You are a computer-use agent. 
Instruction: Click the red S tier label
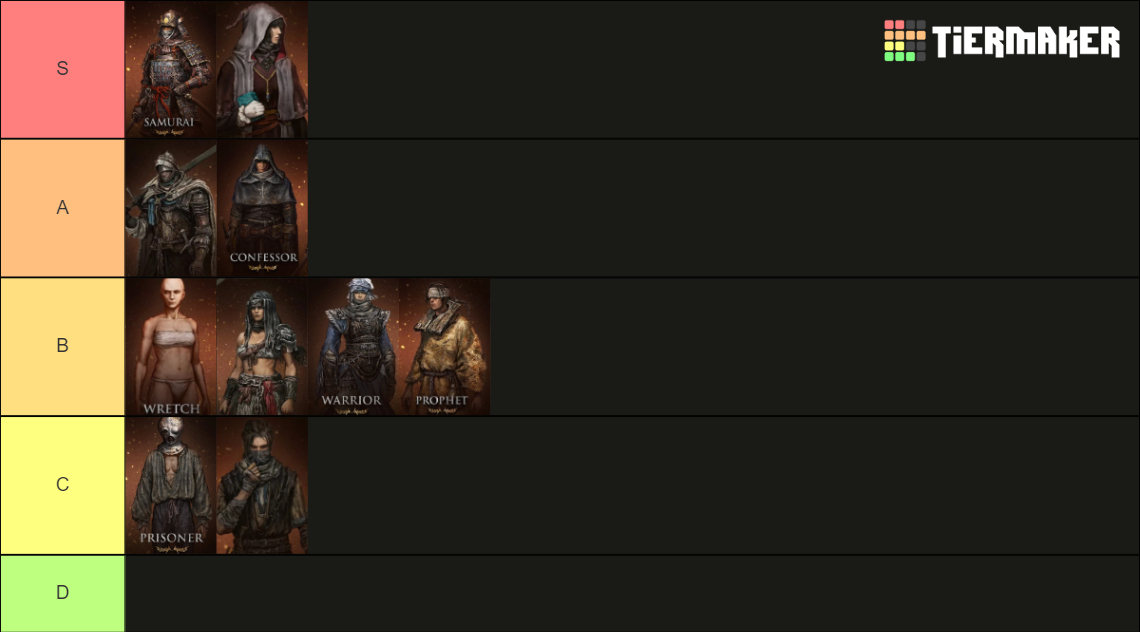63,69
